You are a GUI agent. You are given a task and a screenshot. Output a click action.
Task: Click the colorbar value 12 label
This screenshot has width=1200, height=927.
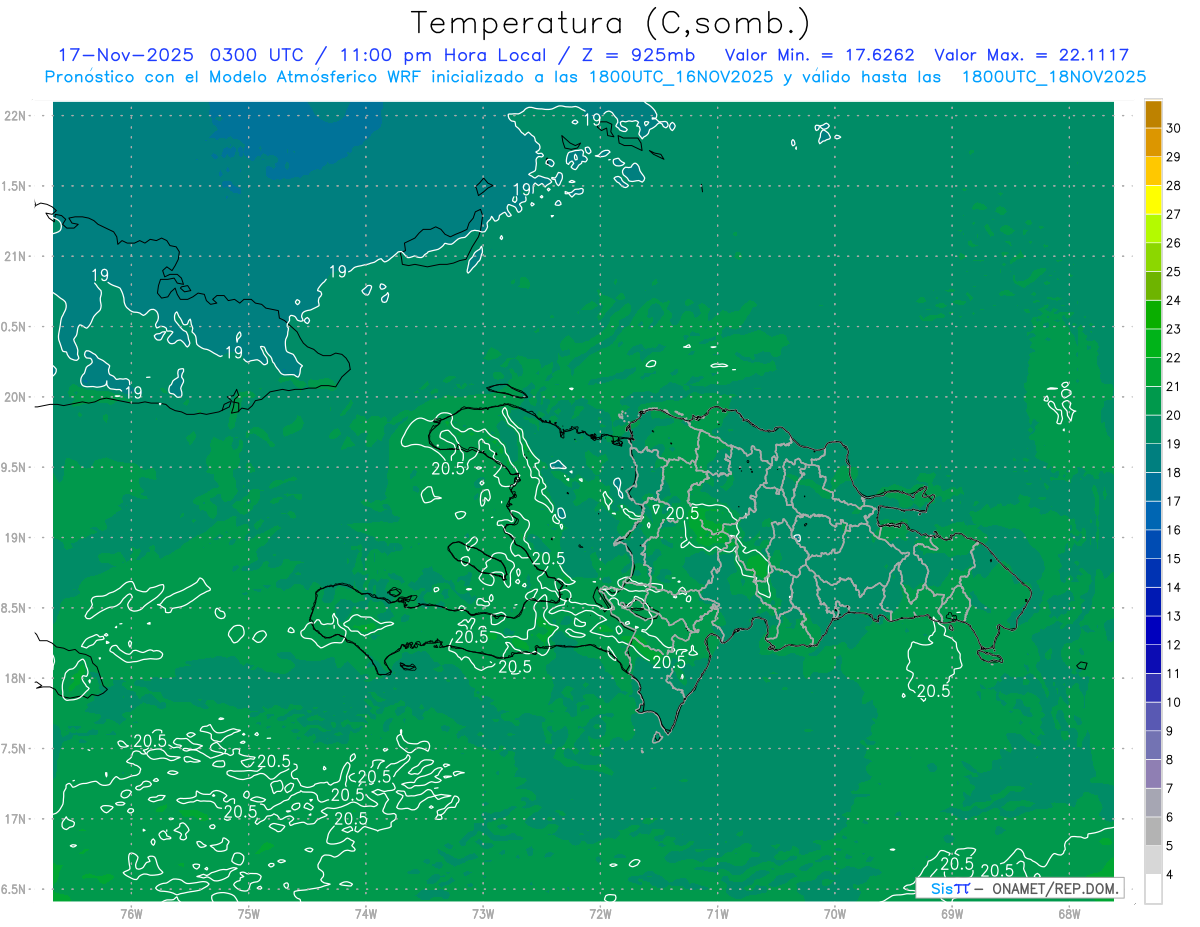(1174, 645)
